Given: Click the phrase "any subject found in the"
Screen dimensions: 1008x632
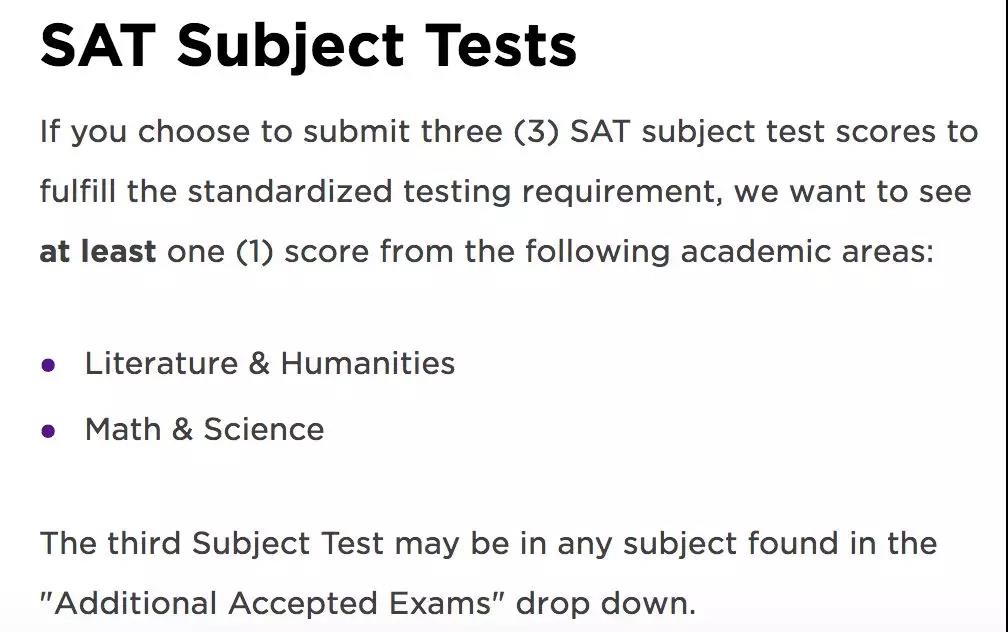Looking at the screenshot, I should (747, 543).
